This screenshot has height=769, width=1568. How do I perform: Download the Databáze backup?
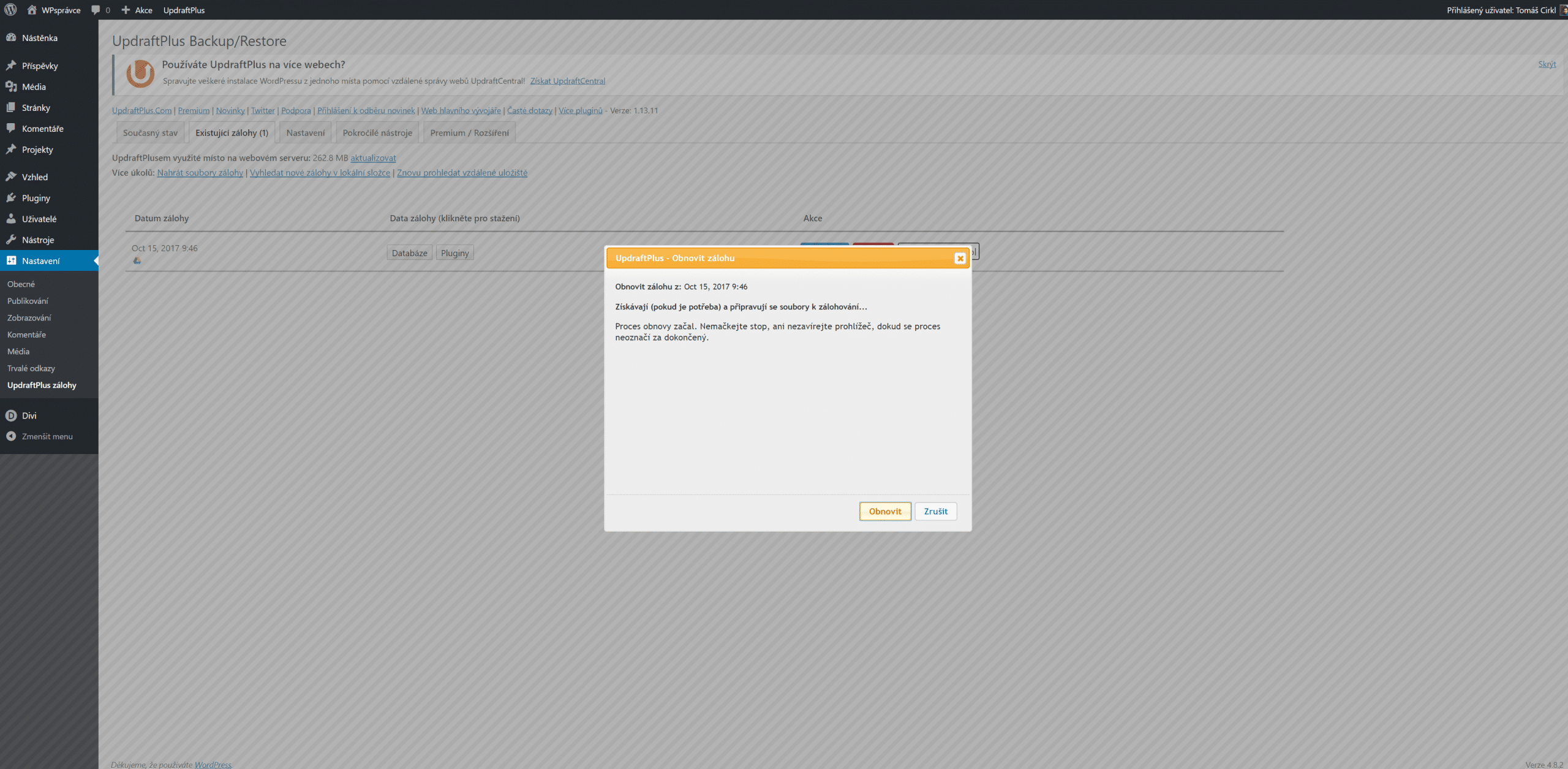(409, 253)
